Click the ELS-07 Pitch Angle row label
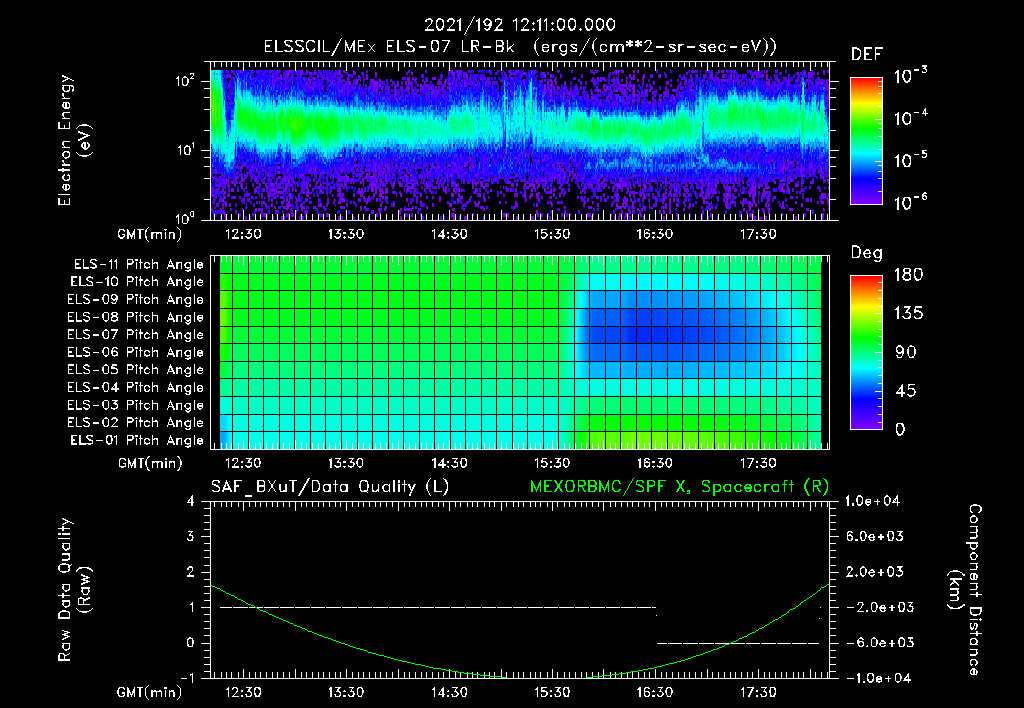Image resolution: width=1024 pixels, height=708 pixels. pos(135,334)
